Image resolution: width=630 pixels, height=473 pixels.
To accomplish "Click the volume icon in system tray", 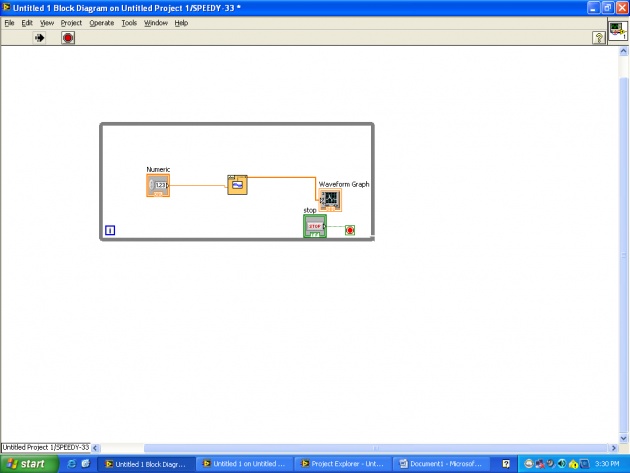I will (x=562, y=464).
